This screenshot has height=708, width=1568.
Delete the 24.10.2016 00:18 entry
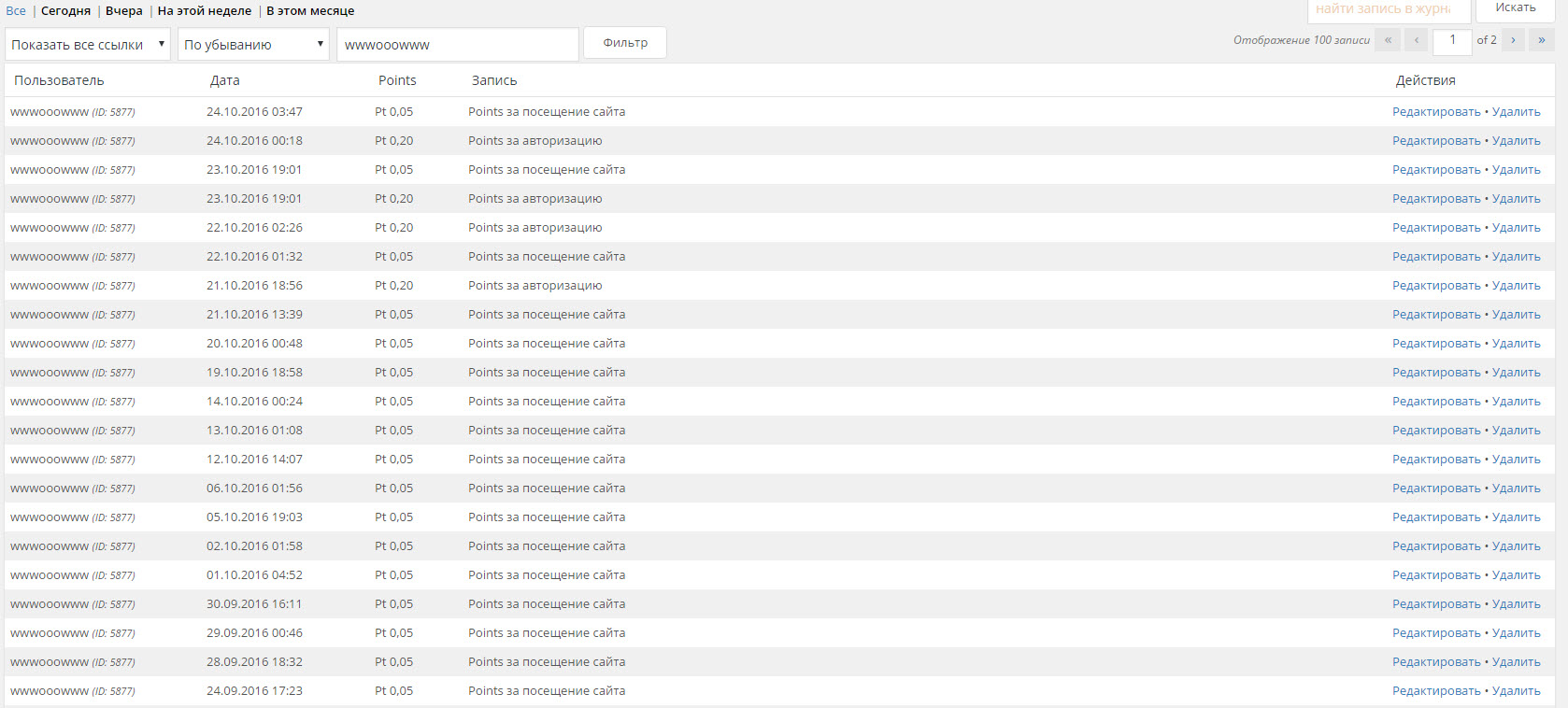click(x=1516, y=141)
